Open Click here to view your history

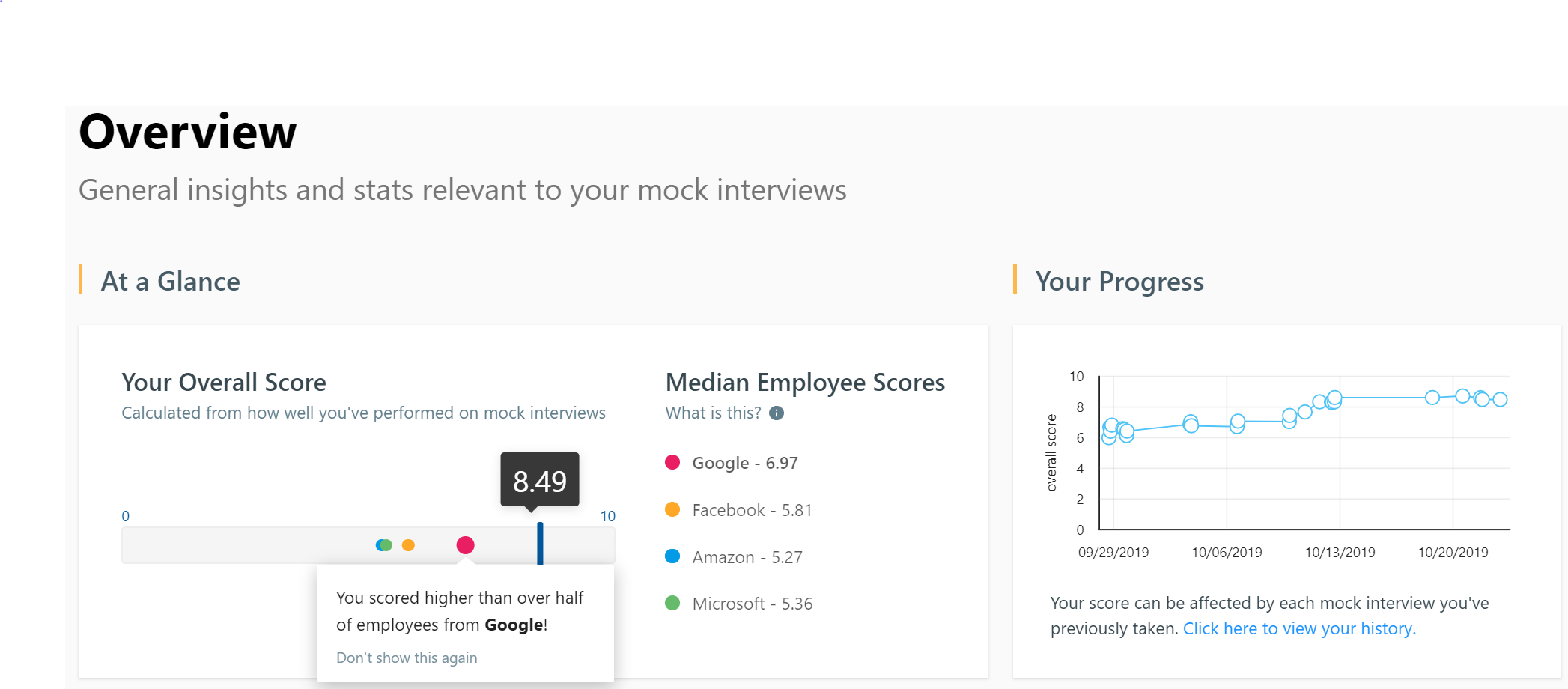[x=1299, y=628]
